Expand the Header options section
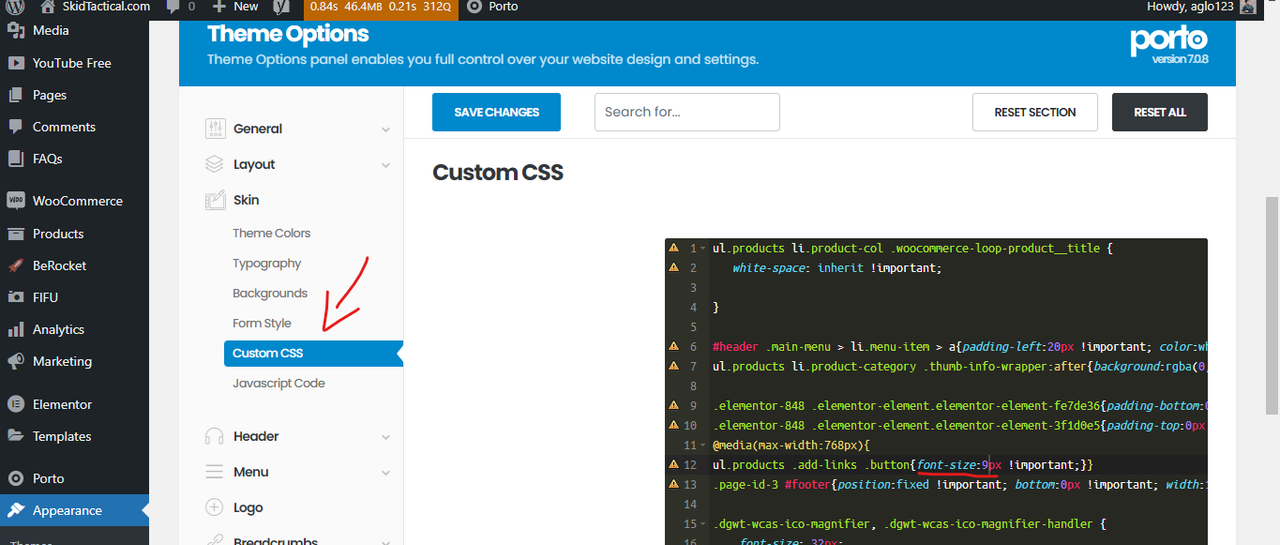 tap(298, 437)
